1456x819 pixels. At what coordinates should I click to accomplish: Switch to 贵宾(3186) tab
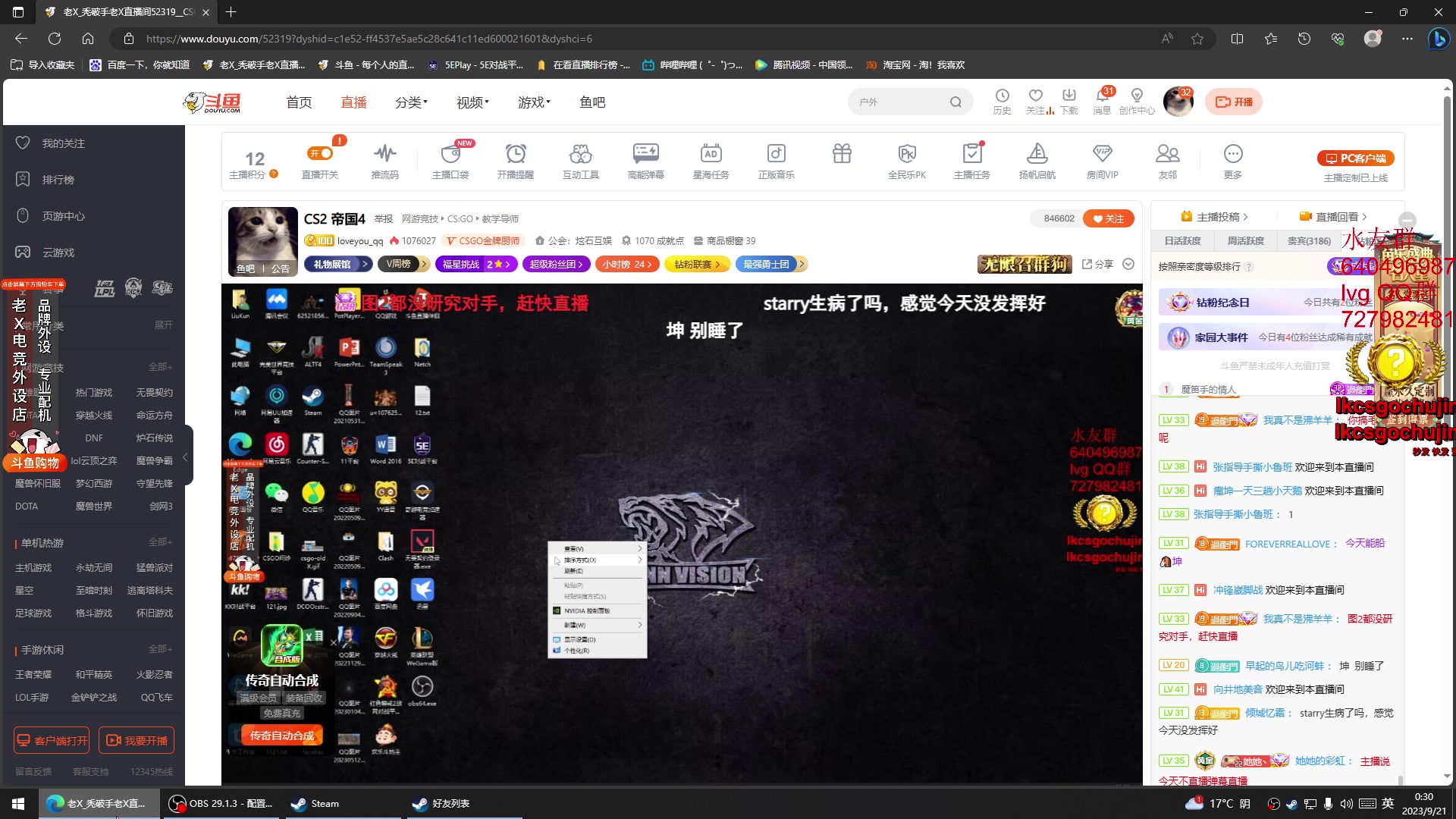pos(1309,240)
